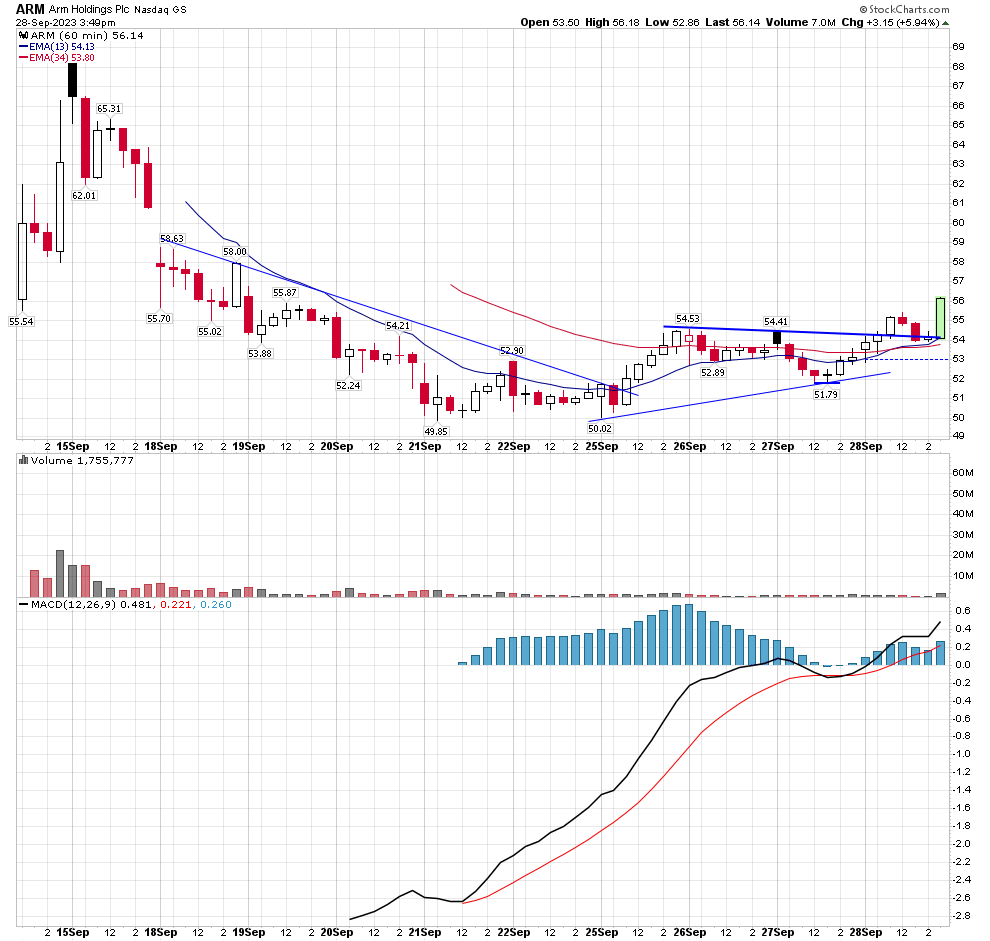Click the 62.01 price annotation
The height and width of the screenshot is (941, 990).
point(84,196)
